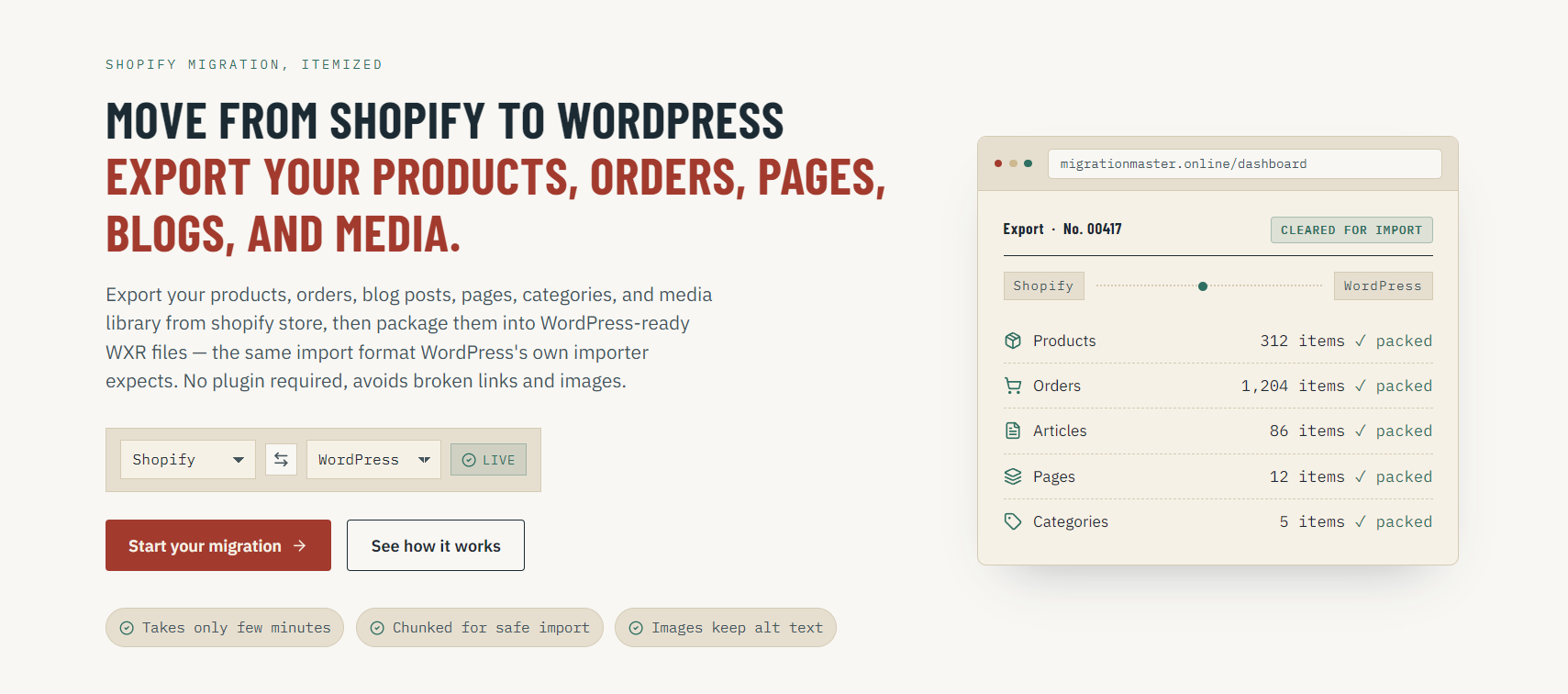Click Start your migration button
Screen dimensions: 1568x694
218,545
